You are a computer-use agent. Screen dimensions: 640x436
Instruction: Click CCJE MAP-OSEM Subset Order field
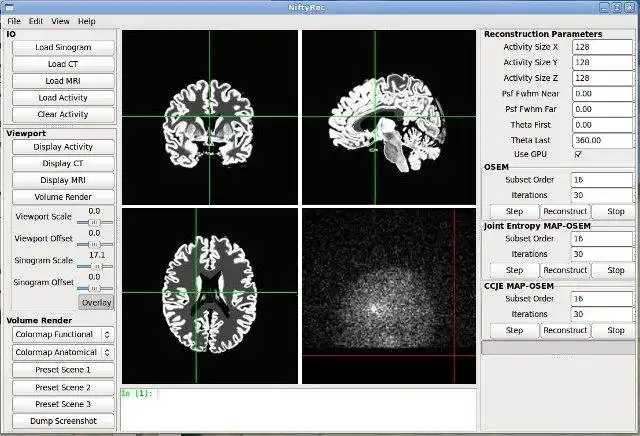point(602,299)
